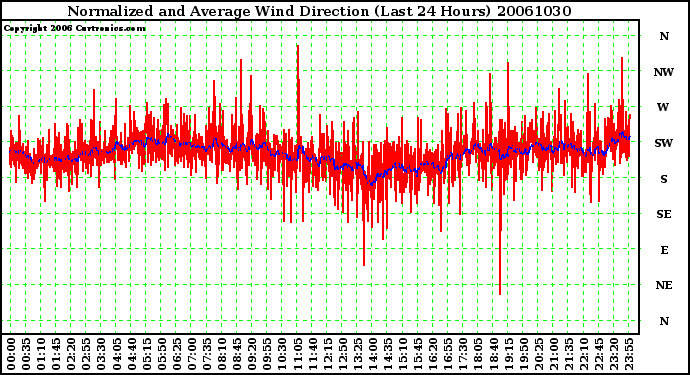Viewport: 690px width, 375px height.
Task: Select the 12:15 time label
Action: (327, 354)
